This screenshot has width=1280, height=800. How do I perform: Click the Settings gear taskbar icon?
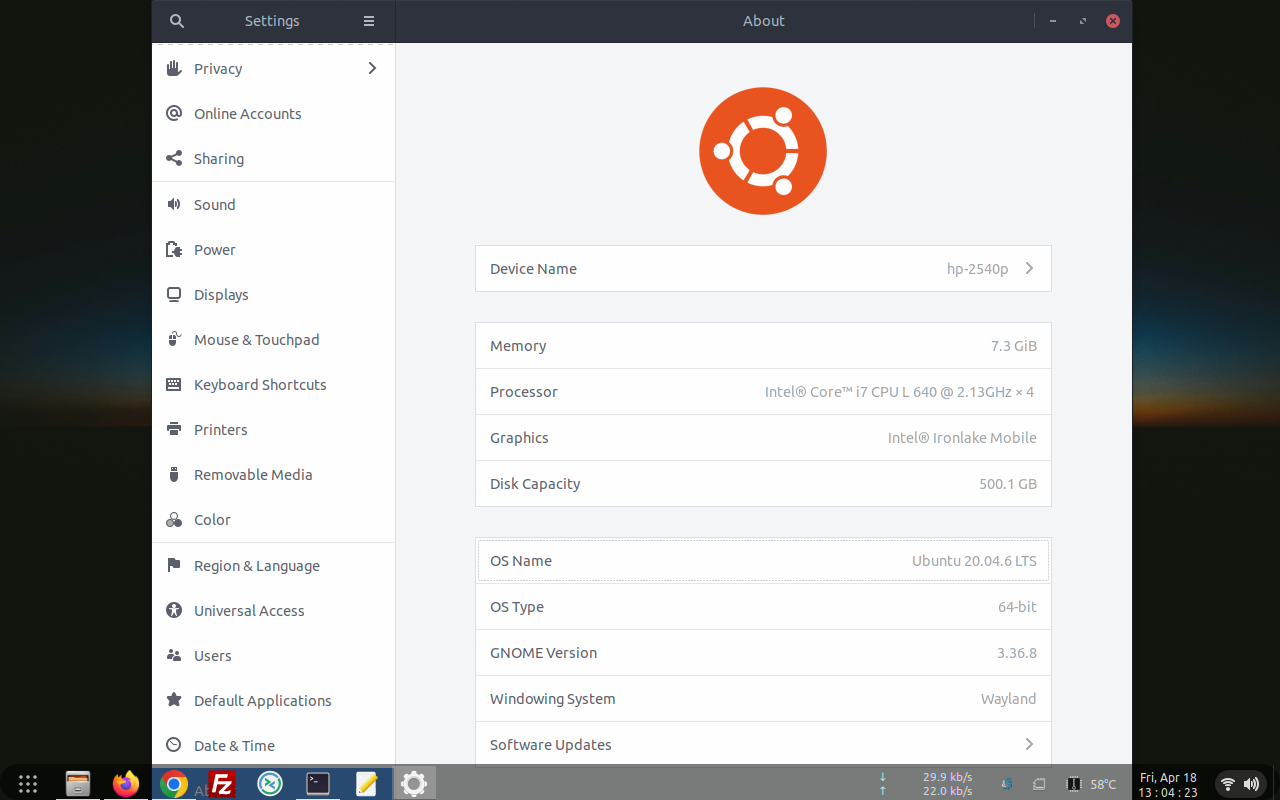(414, 784)
